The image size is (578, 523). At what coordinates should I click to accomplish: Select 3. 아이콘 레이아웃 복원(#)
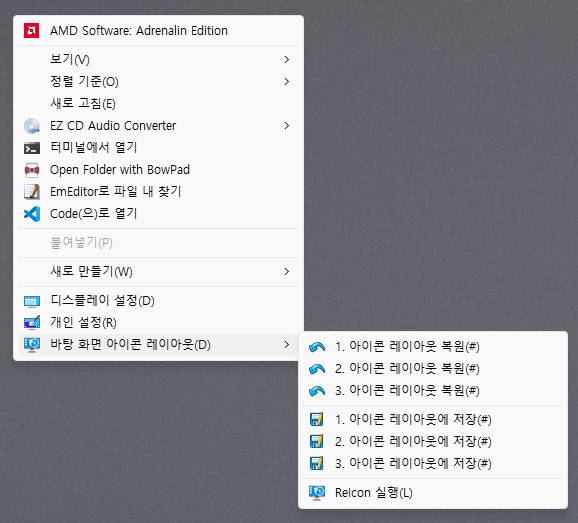(433, 391)
